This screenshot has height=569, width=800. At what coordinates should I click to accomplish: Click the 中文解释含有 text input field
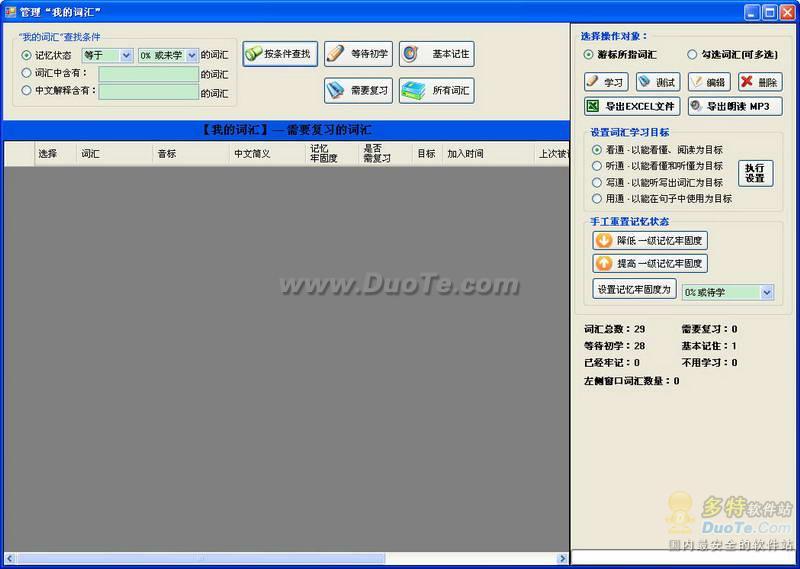[148, 92]
